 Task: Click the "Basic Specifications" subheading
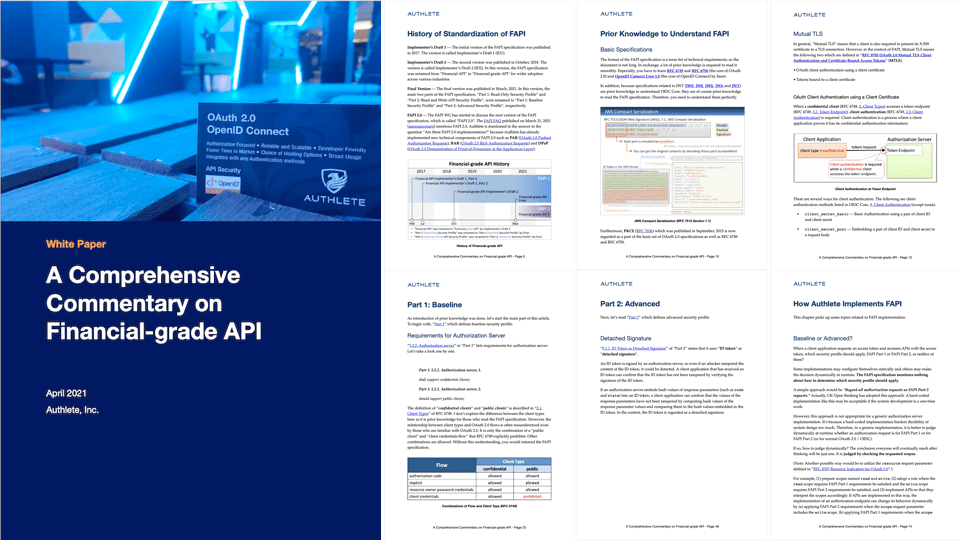pyautogui.click(x=626, y=50)
